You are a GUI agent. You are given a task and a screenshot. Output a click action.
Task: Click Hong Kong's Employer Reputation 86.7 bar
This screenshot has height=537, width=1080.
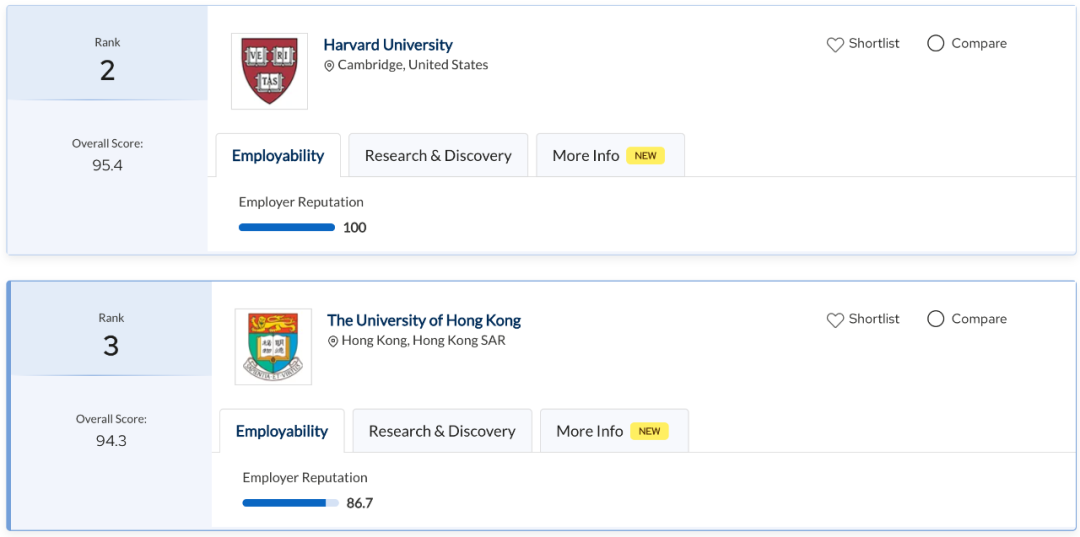291,503
